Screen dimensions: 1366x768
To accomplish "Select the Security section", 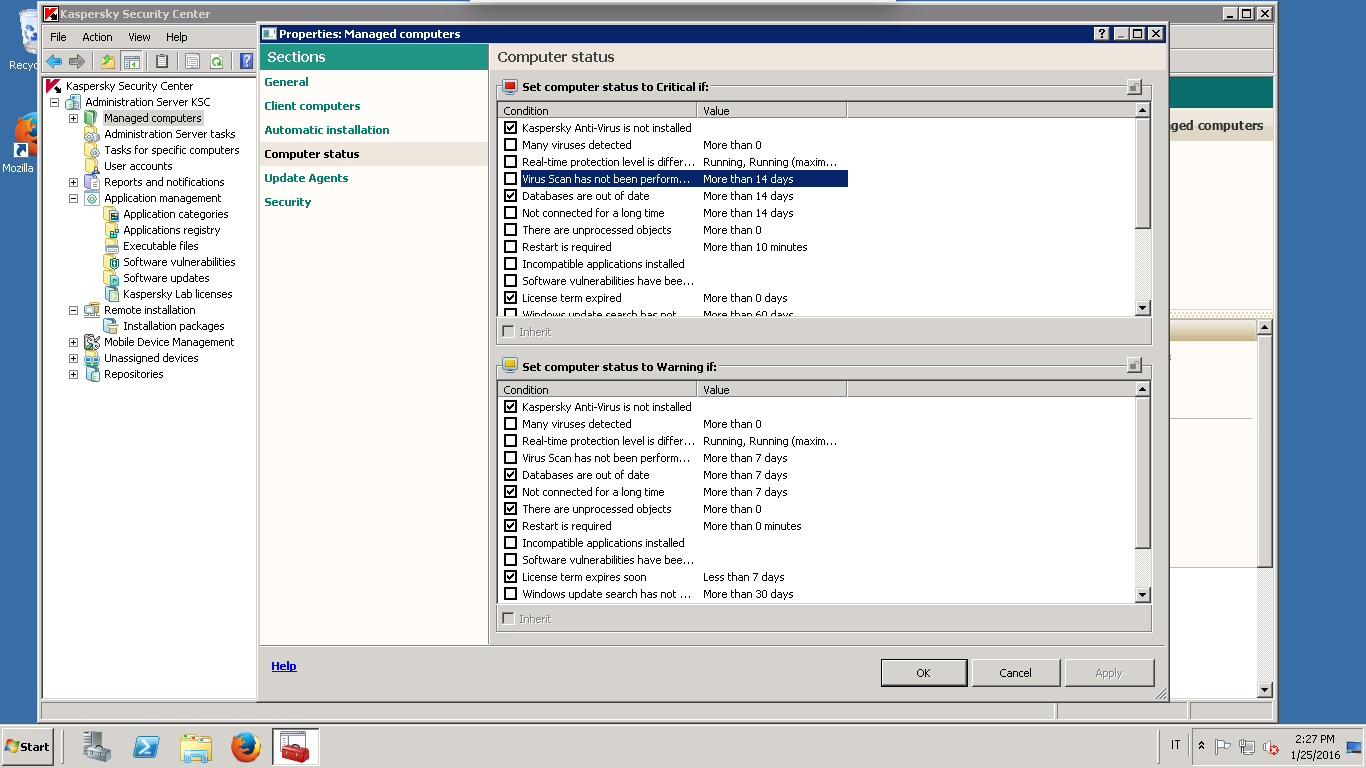I will click(288, 202).
